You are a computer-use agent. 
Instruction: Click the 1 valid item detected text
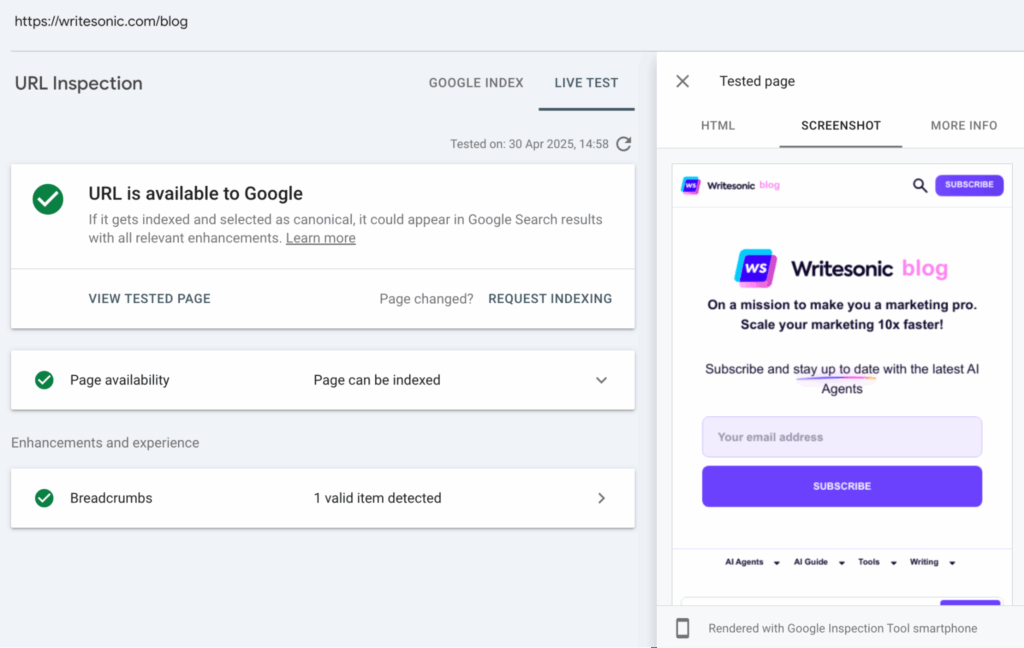(x=377, y=498)
